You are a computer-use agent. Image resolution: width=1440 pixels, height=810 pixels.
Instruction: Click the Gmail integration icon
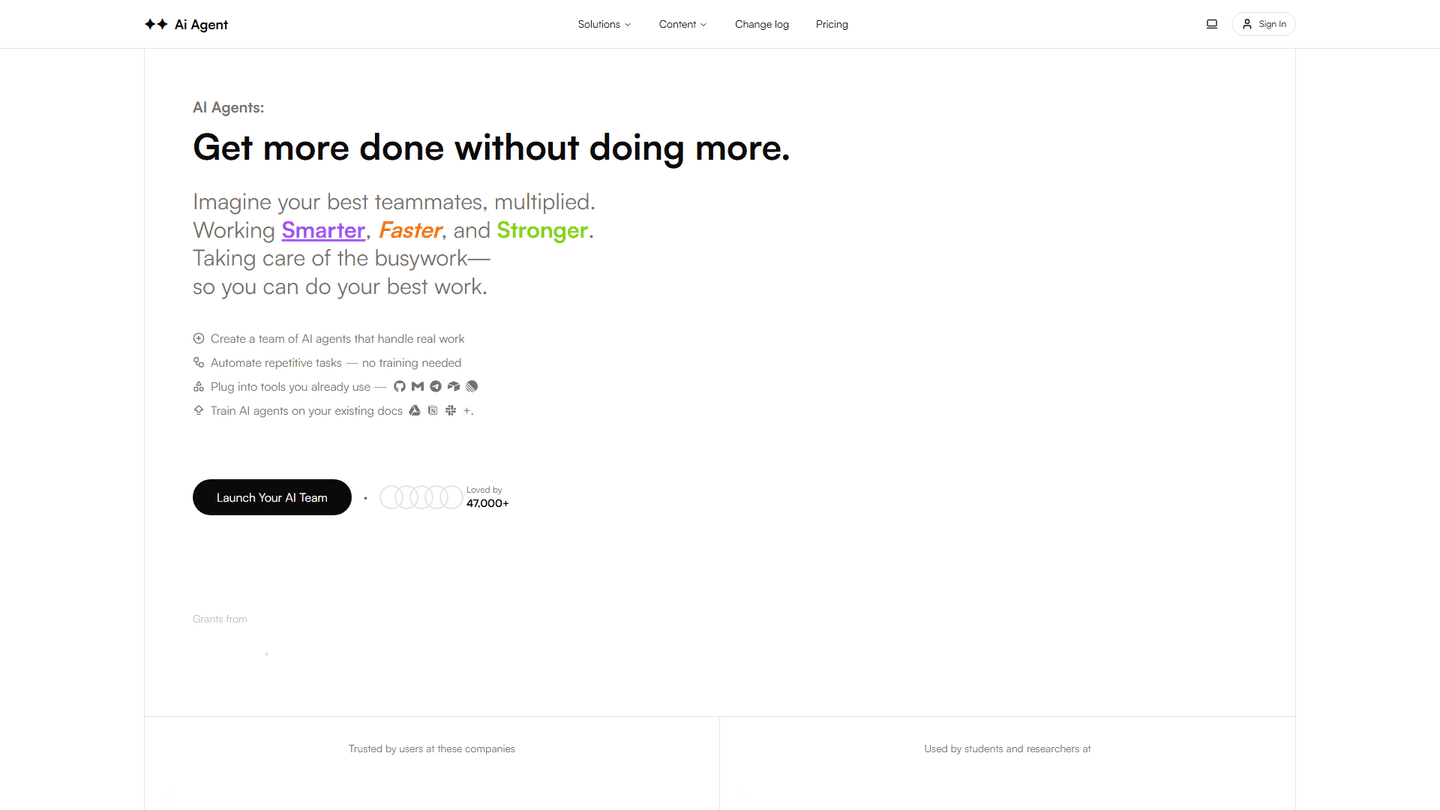(x=418, y=387)
